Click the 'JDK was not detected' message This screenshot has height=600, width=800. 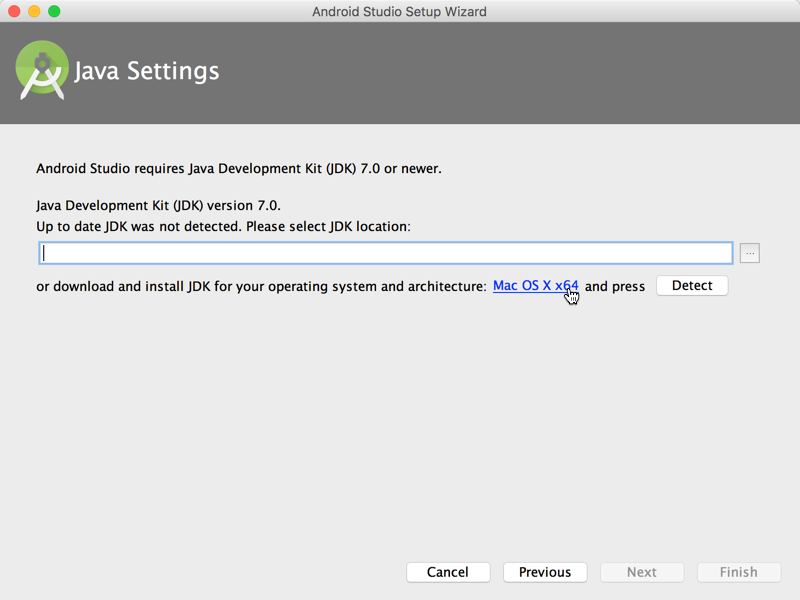pyautogui.click(x=223, y=227)
